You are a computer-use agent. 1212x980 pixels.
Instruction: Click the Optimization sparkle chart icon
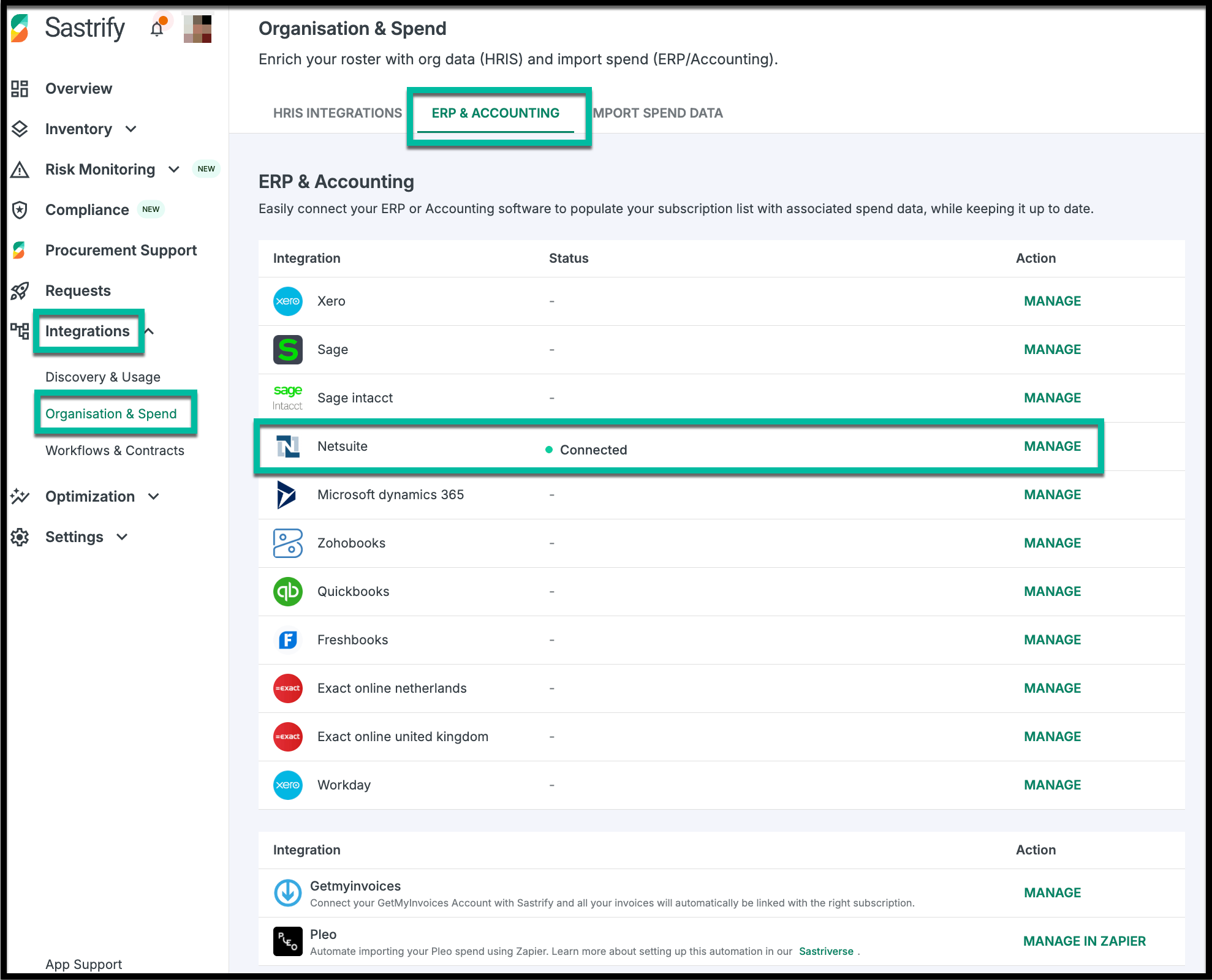click(x=20, y=497)
